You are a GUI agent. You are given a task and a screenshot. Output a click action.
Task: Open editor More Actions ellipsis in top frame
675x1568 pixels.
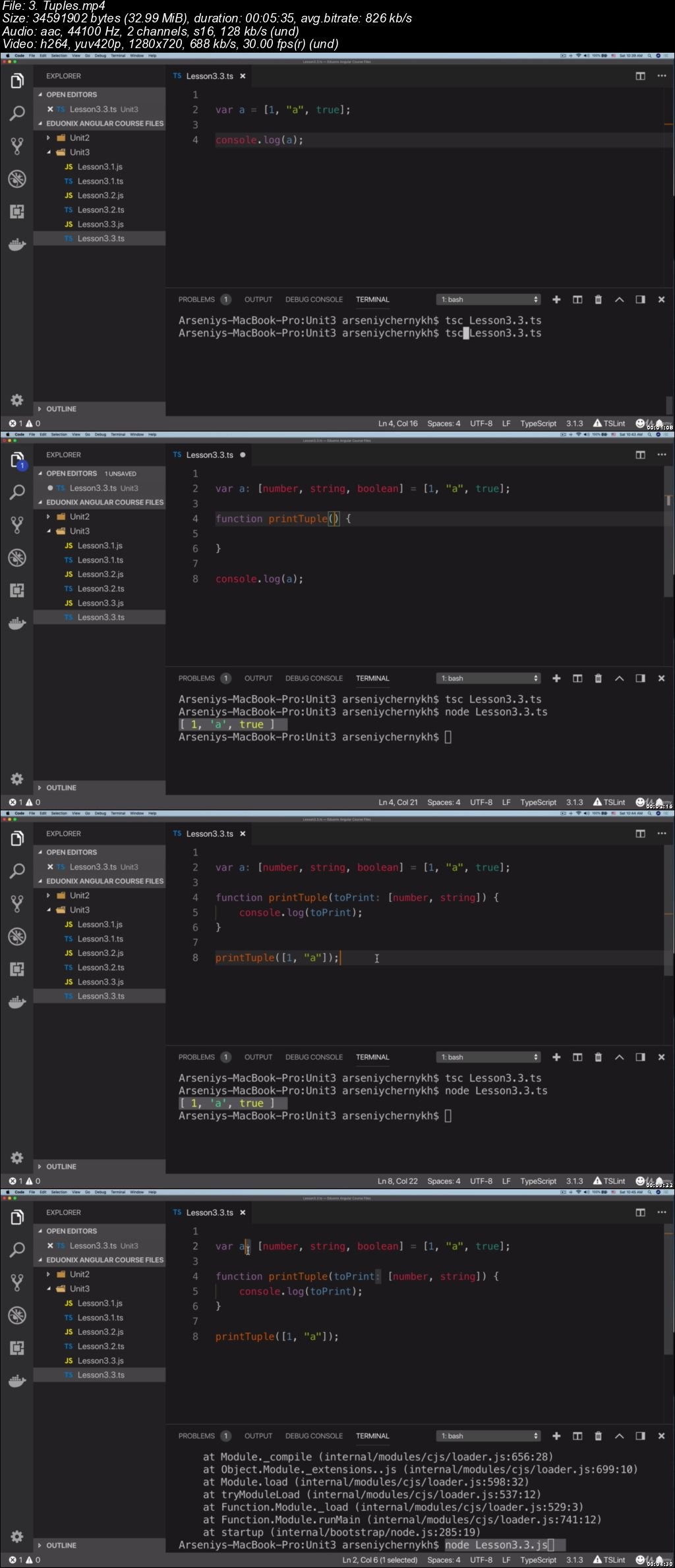pos(661,76)
